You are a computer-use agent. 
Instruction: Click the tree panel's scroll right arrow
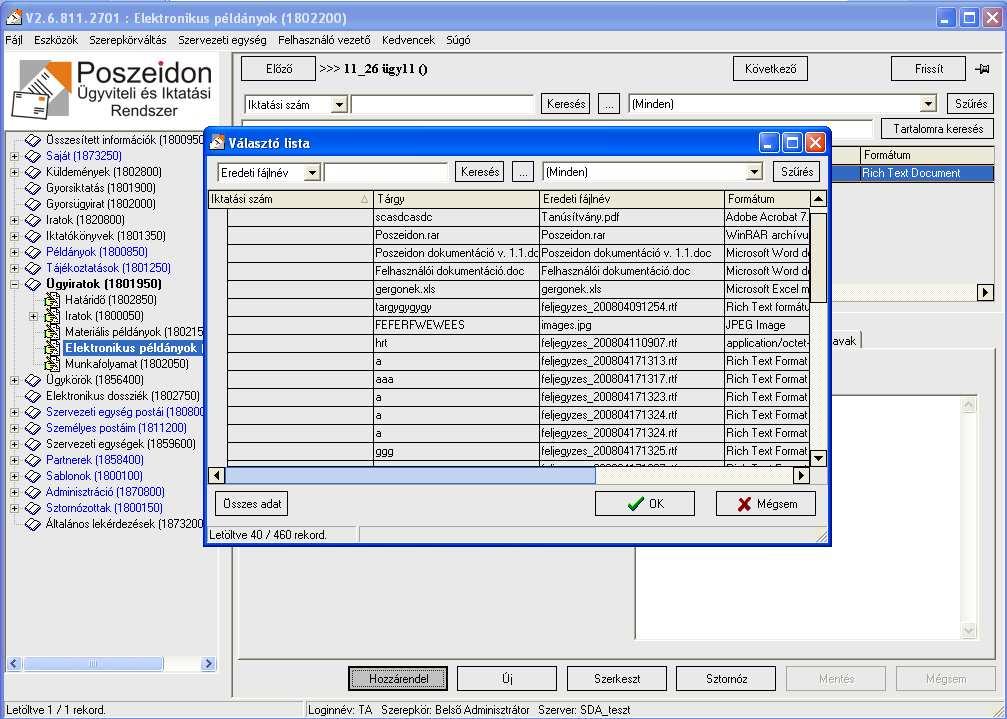(208, 664)
